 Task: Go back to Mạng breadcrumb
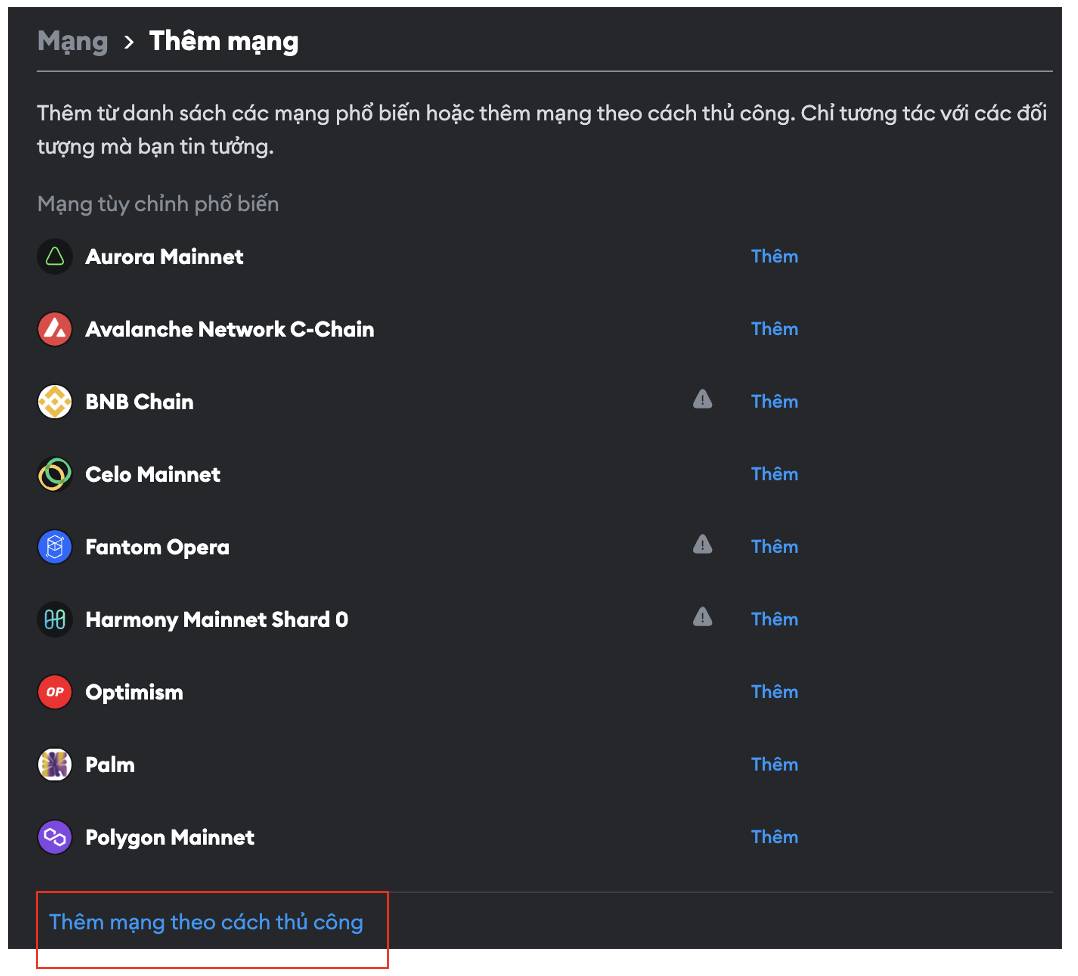tap(72, 41)
